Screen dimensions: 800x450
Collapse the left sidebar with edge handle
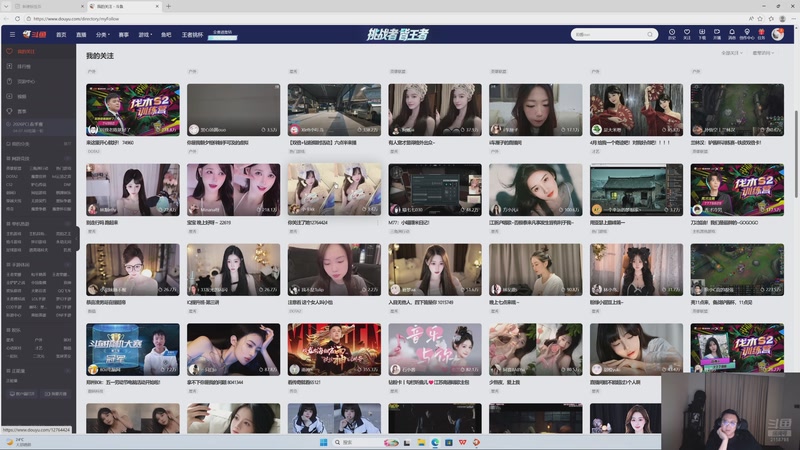[x=77, y=238]
